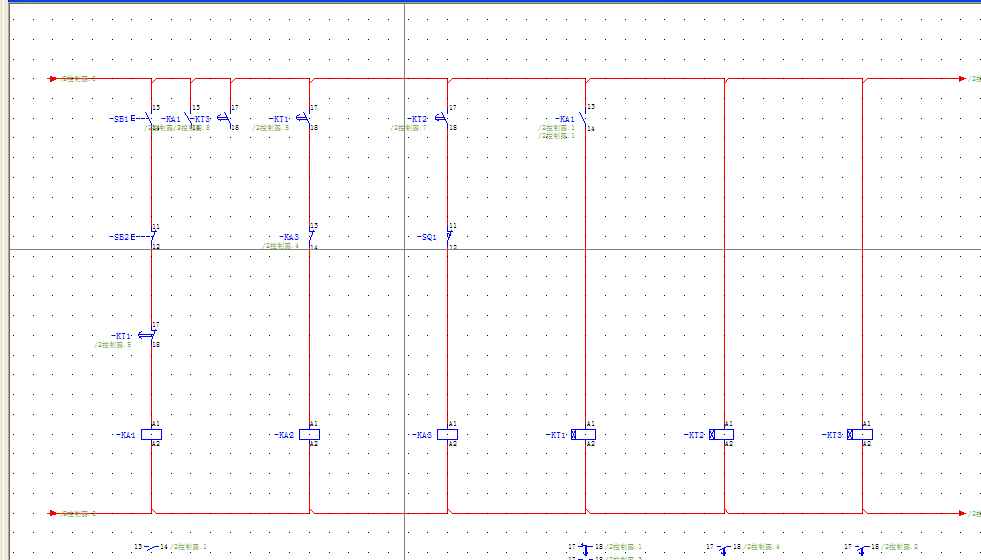Select KT1 timer contact below SB2
This screenshot has height=560, width=981.
click(149, 335)
